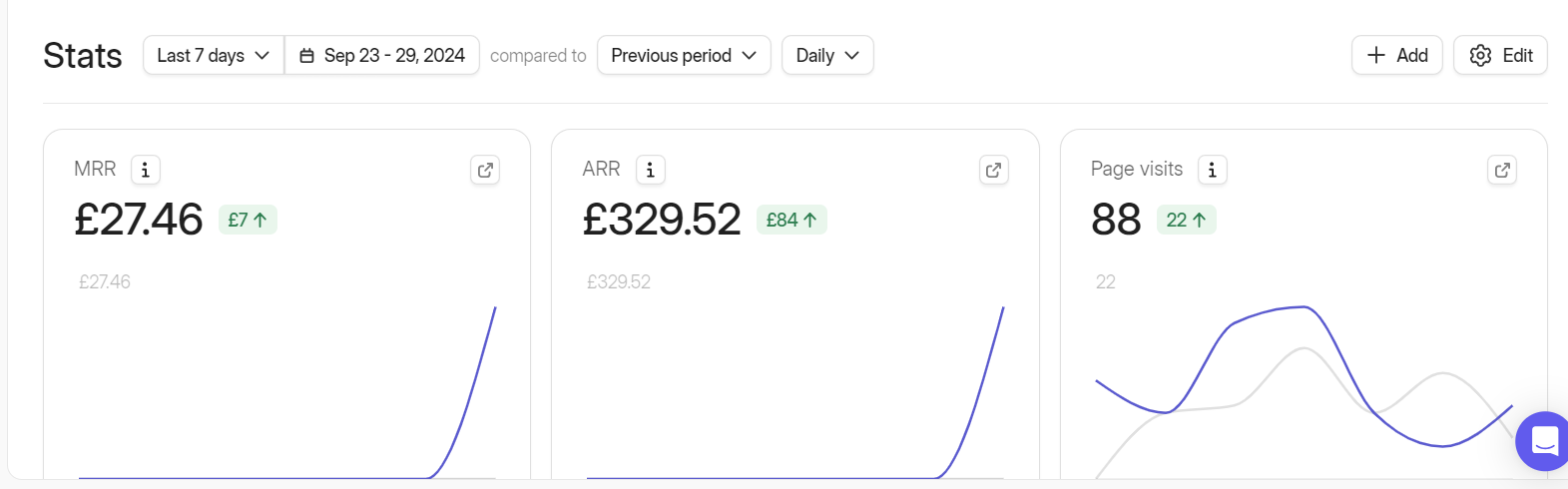Open MRR chart in external view
This screenshot has width=1568, height=489.
[485, 170]
